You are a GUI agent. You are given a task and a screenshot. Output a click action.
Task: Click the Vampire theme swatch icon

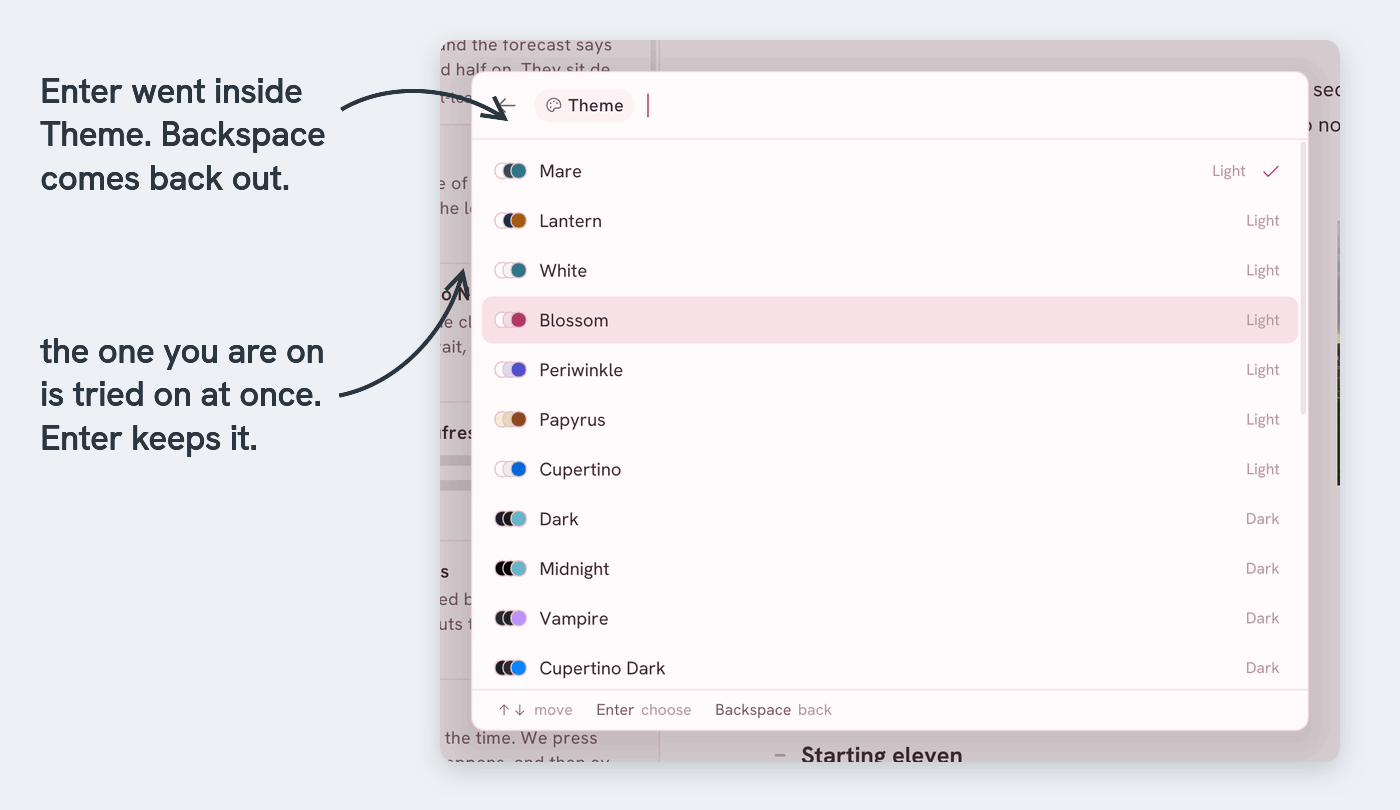click(x=511, y=618)
